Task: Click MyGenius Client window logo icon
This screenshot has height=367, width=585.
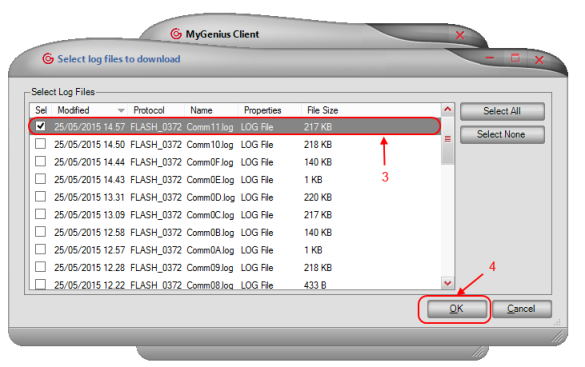Action: [176, 34]
